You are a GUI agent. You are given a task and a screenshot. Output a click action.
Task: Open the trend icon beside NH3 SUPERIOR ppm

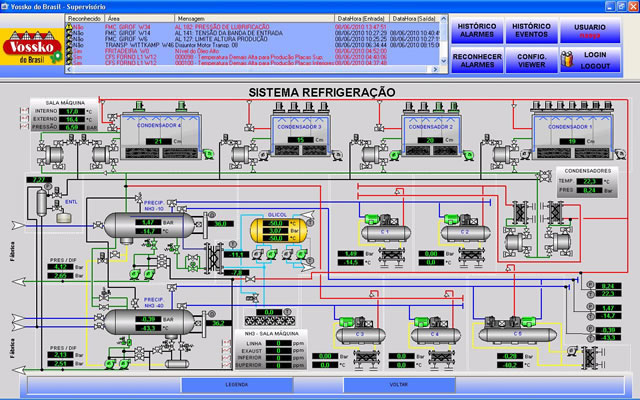coord(227,364)
